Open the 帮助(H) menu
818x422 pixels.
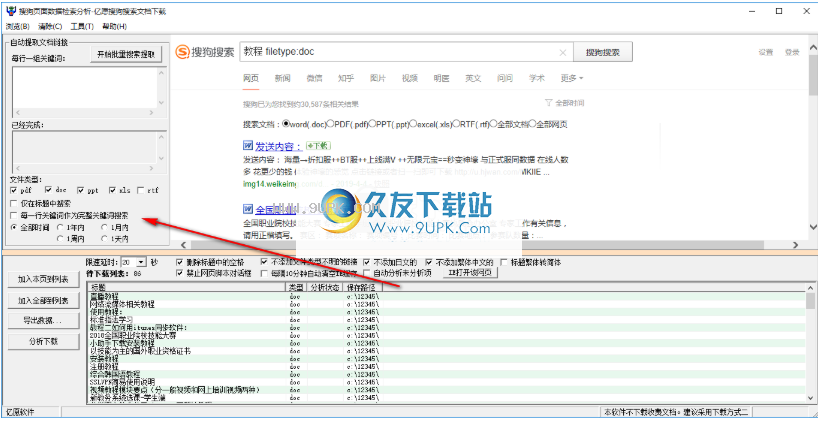[x=115, y=26]
